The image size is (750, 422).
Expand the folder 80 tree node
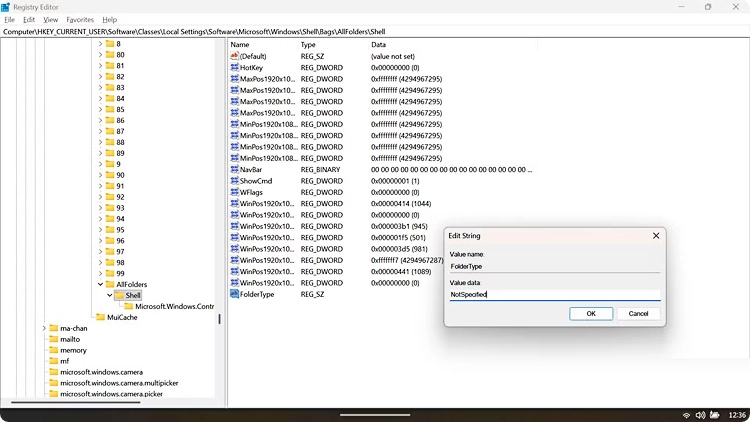pos(100,55)
